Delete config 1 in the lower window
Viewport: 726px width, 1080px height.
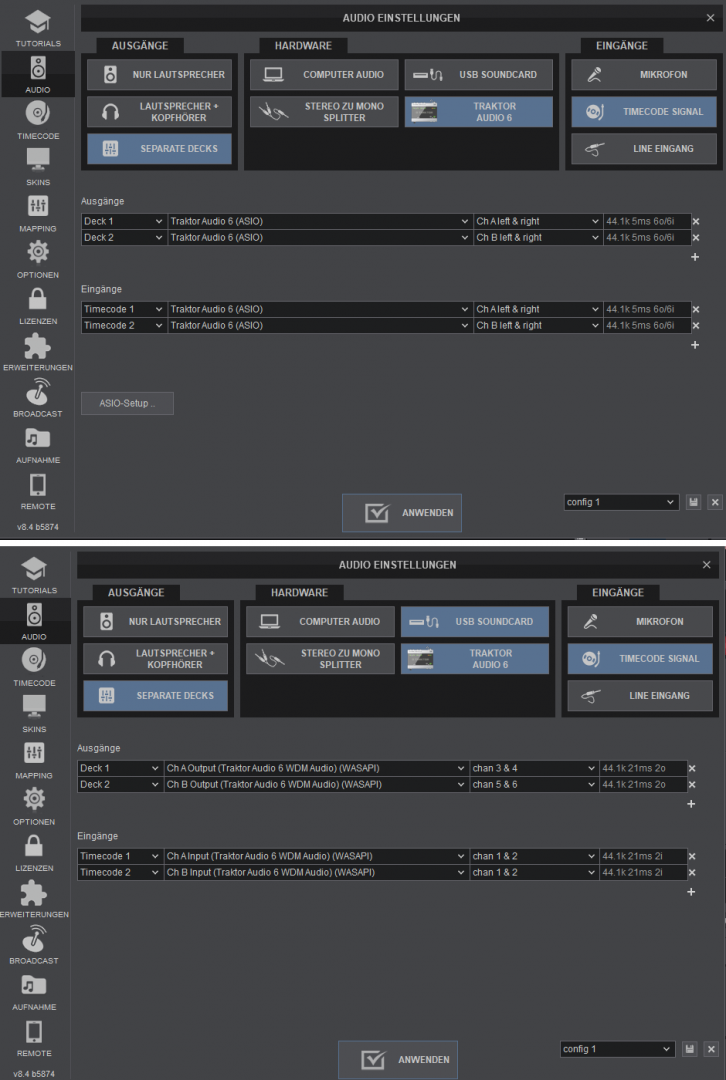(x=711, y=1049)
